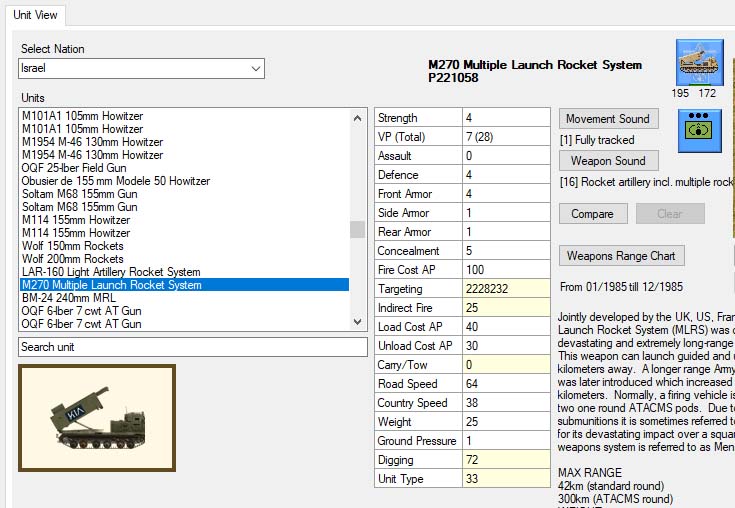Click the unit ID P221058 text
Viewport: 735px width, 508px height.
(453, 78)
